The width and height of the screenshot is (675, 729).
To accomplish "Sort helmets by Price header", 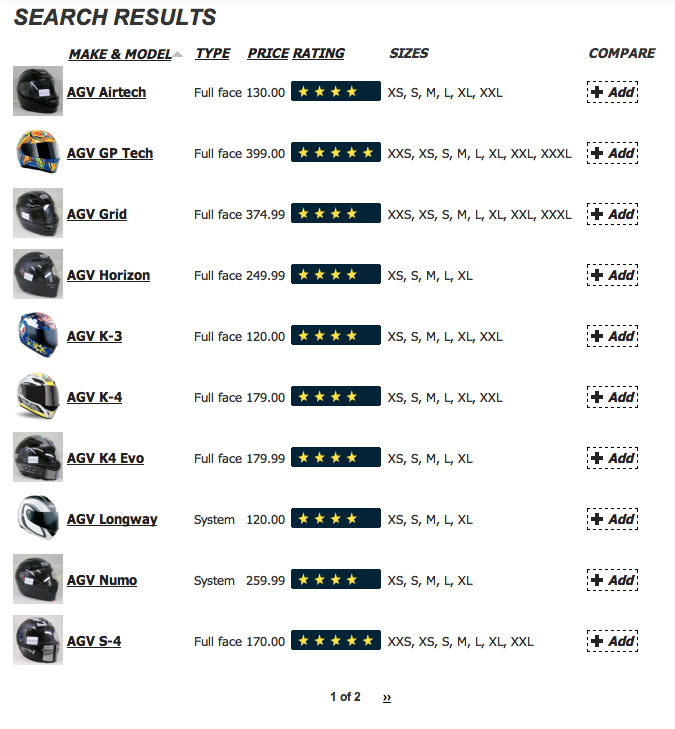I will click(268, 53).
